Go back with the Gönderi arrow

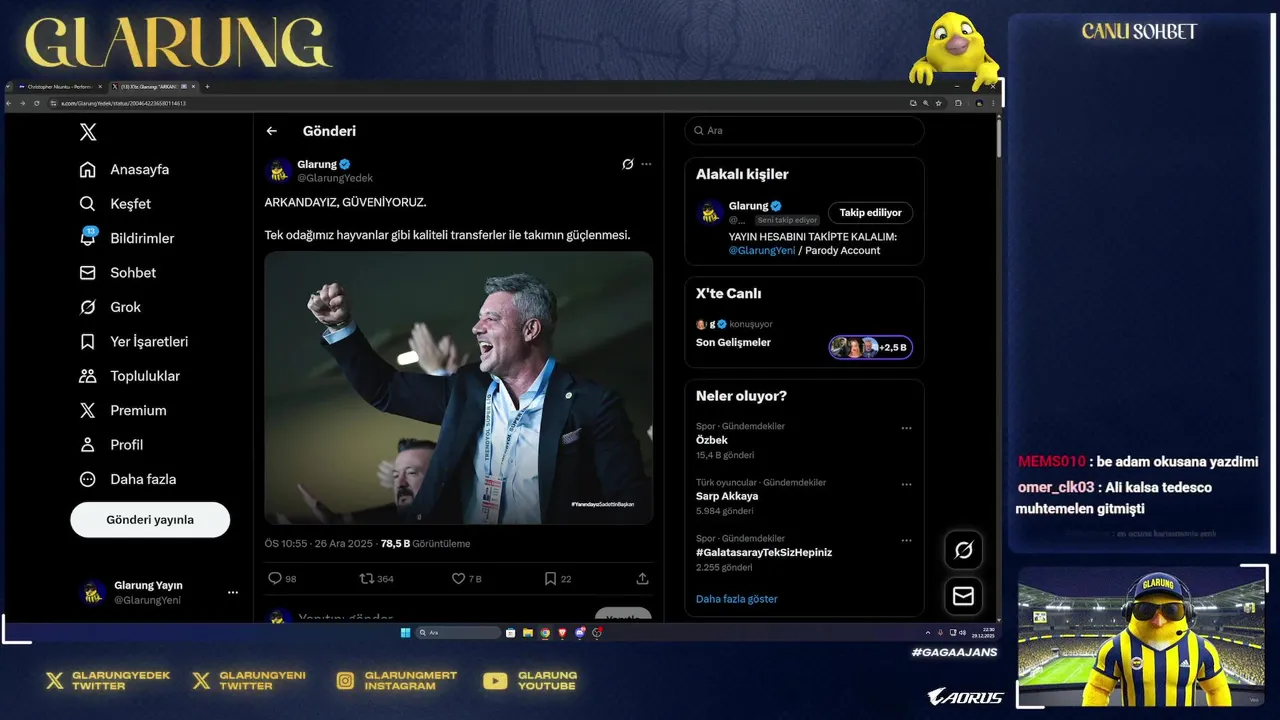point(271,131)
